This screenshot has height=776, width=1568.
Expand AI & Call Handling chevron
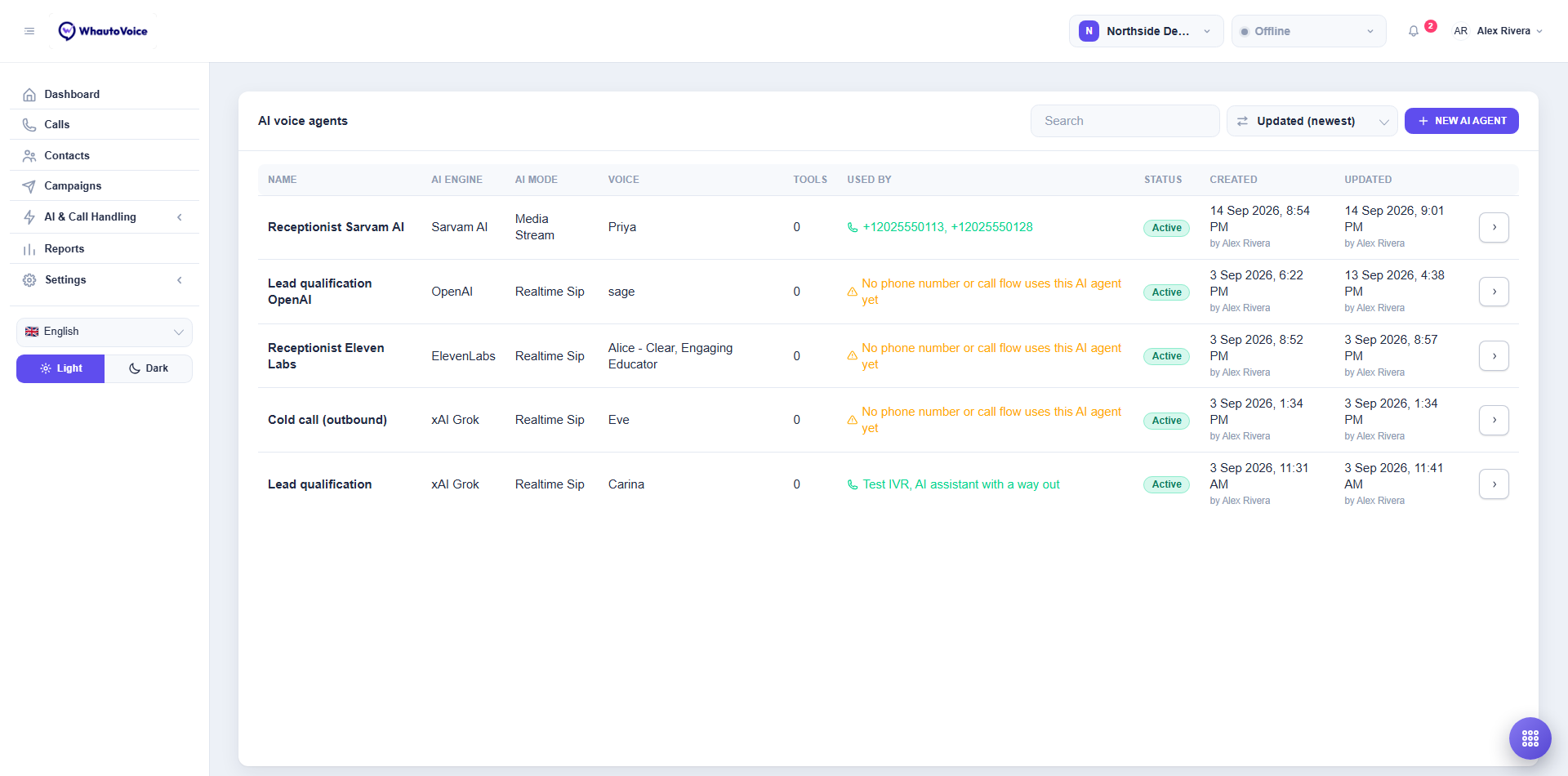coord(180,217)
